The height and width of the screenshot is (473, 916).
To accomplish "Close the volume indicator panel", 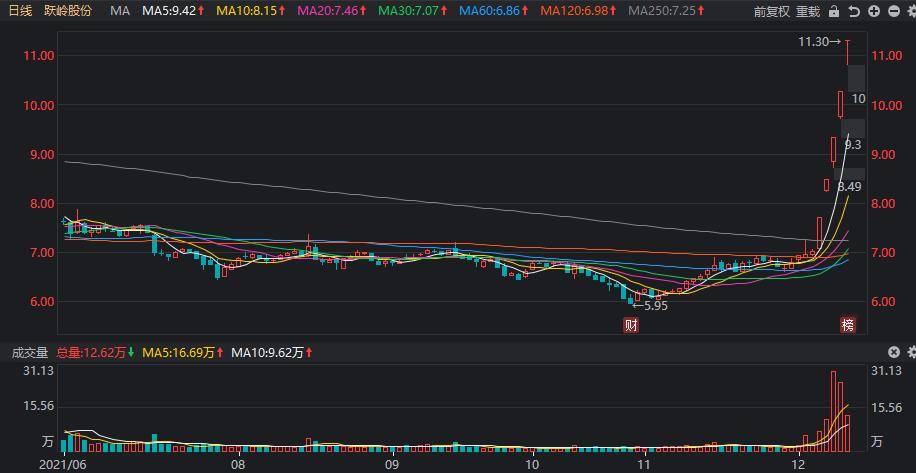I will click(x=894, y=352).
